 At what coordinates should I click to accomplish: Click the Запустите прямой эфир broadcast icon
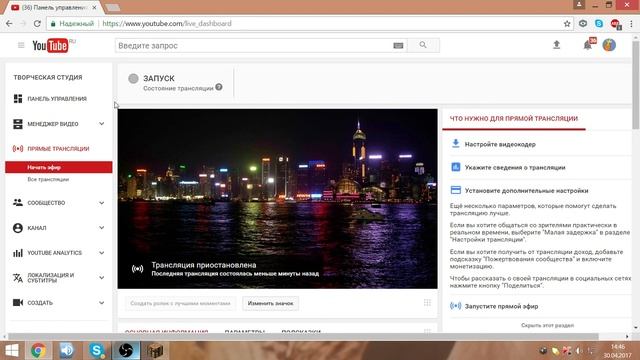[456, 306]
